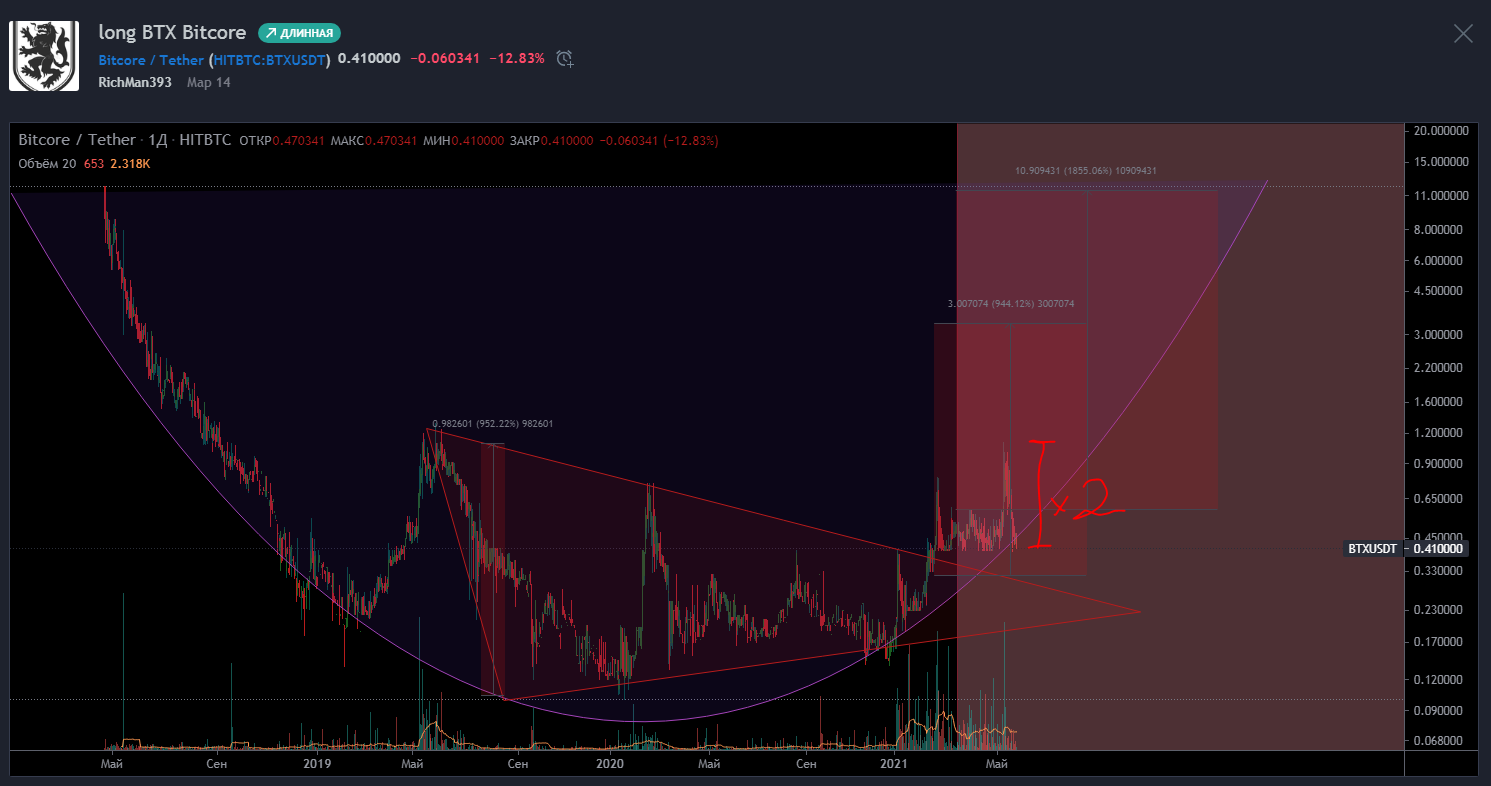Image resolution: width=1491 pixels, height=786 pixels.
Task: Click 15.000000 on the price axis
Action: pos(1440,161)
